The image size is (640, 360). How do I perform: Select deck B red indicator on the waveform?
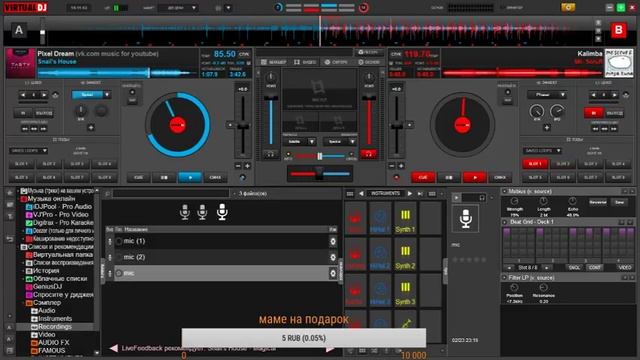pyautogui.click(x=619, y=30)
